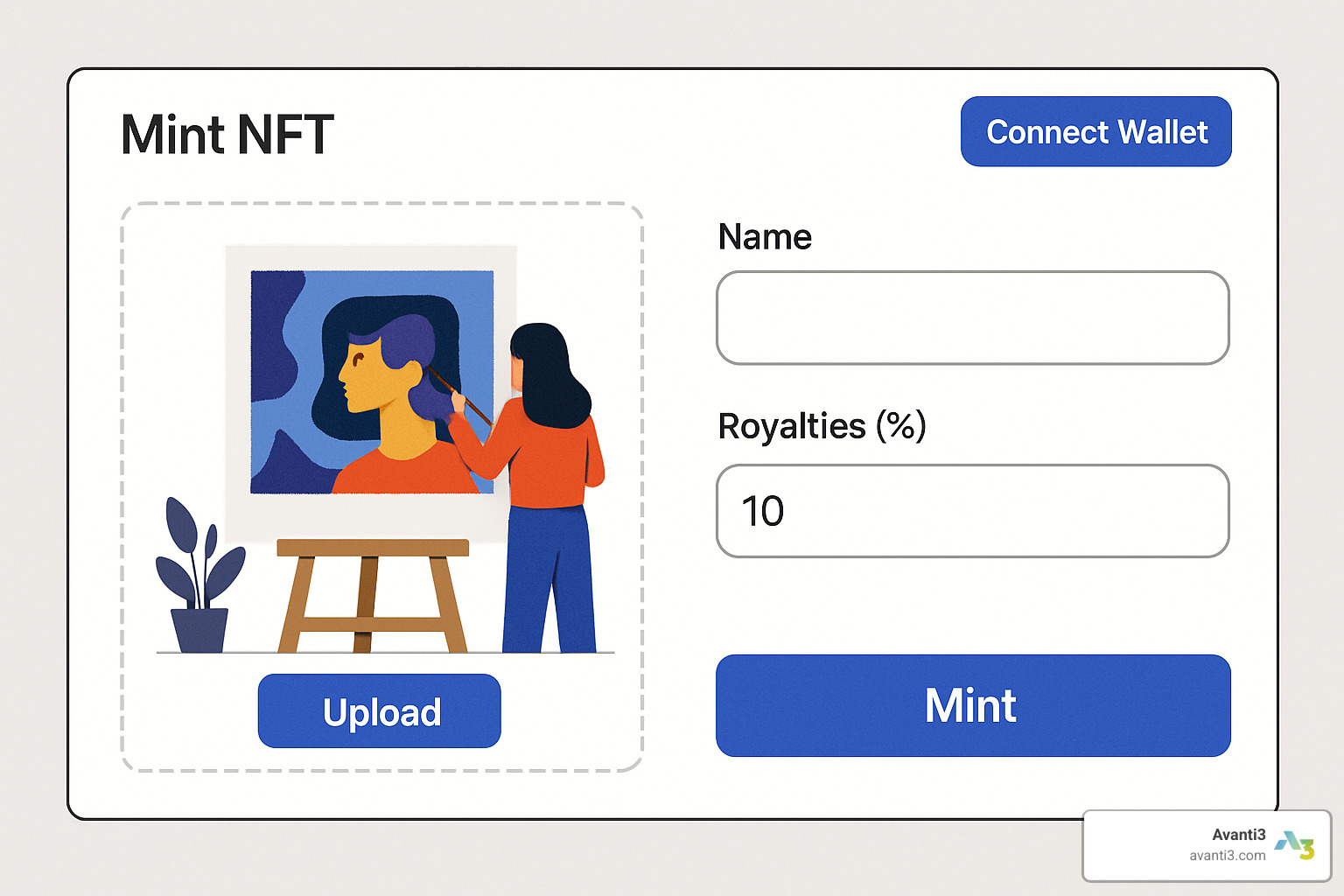Focus the Name text field
This screenshot has width=1344, height=896.
(972, 318)
